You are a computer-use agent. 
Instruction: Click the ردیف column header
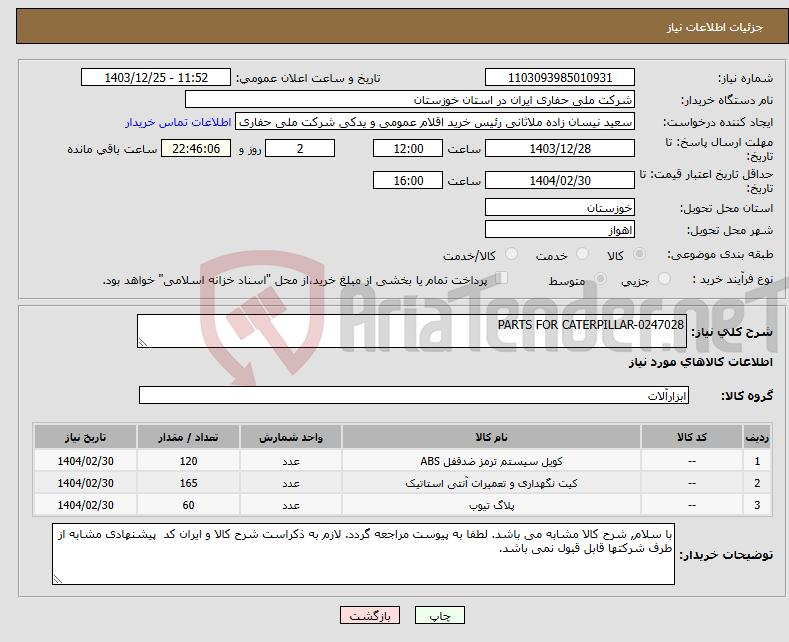[757, 437]
